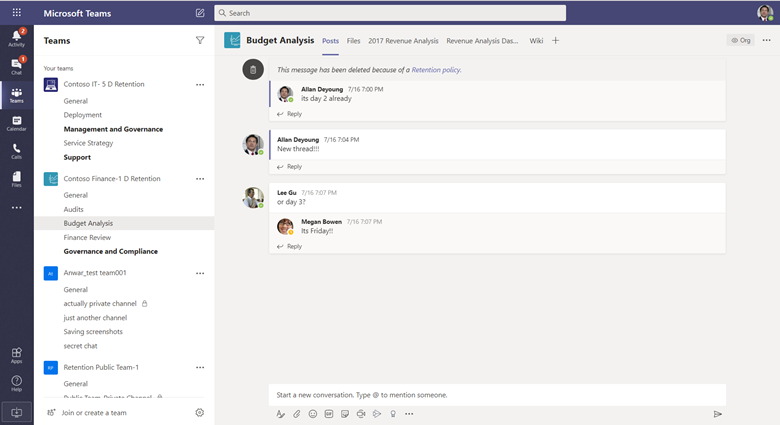780x425 pixels.
Task: Open the Stream icon in compose bar
Action: [x=377, y=414]
